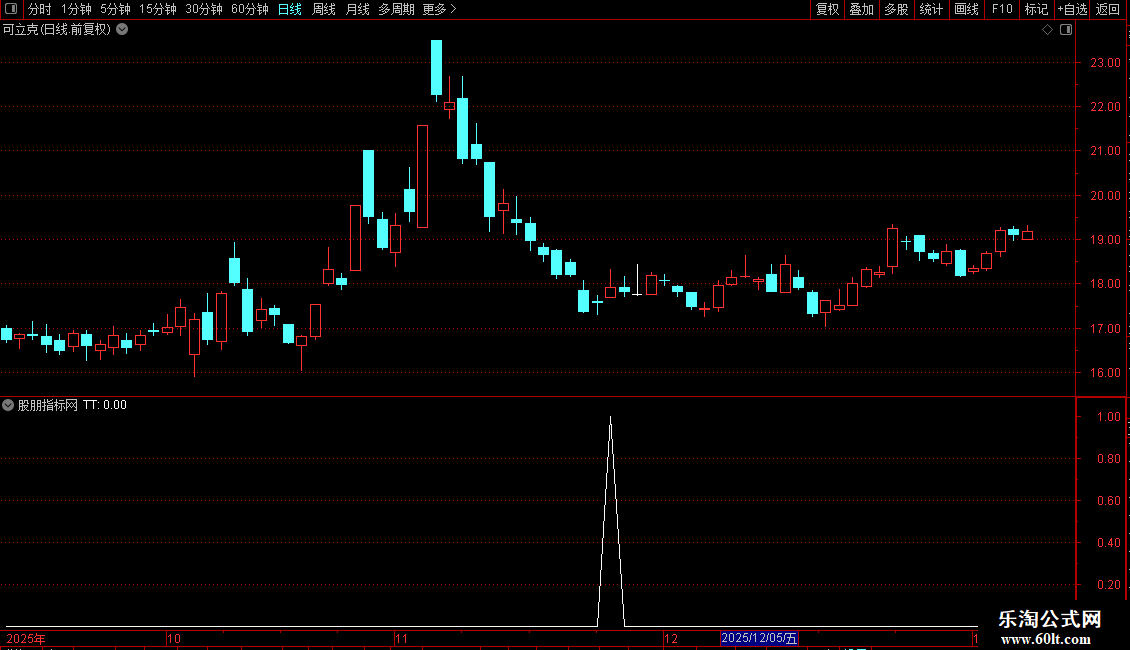The width and height of the screenshot is (1130, 650).
Task: Click the 1.00 indicator axis label
Action: point(1108,417)
